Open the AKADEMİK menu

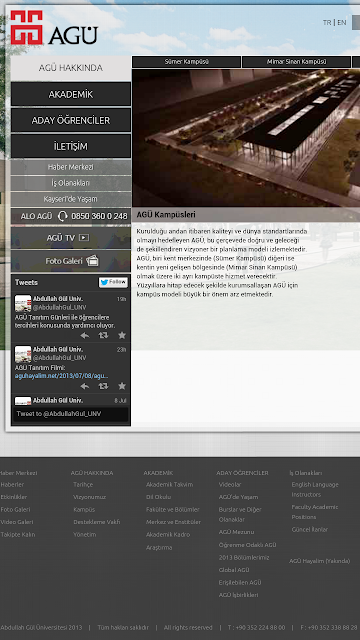[x=71, y=94]
